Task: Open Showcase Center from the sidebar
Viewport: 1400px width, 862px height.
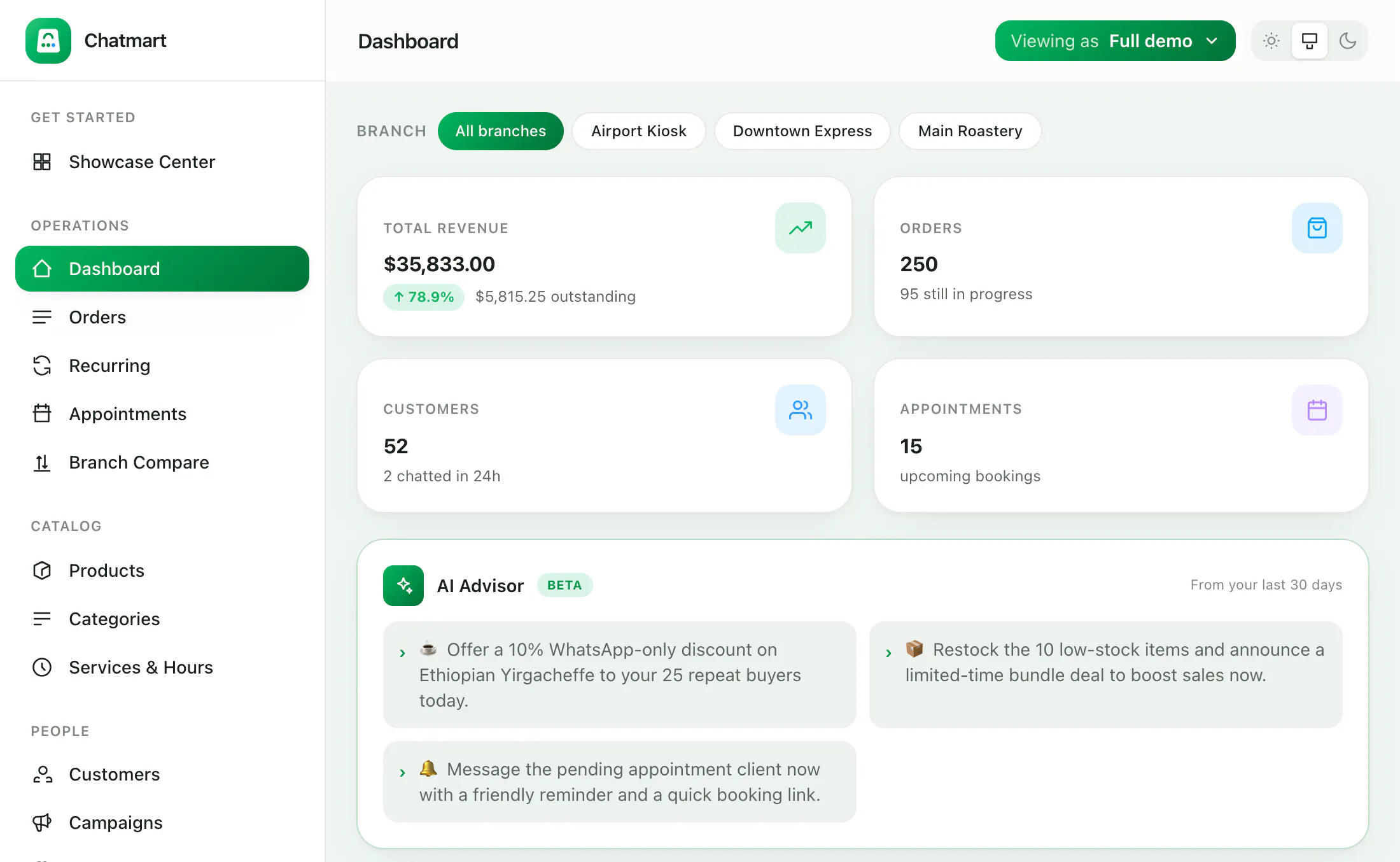Action: [x=162, y=162]
